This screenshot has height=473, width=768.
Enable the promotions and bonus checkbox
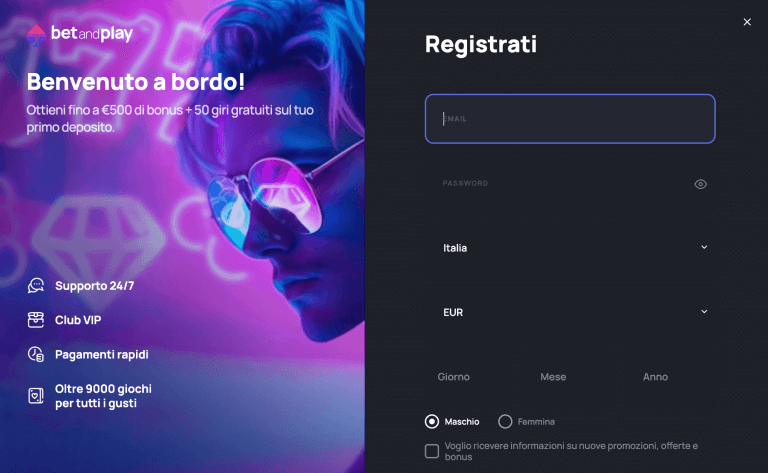tap(432, 451)
